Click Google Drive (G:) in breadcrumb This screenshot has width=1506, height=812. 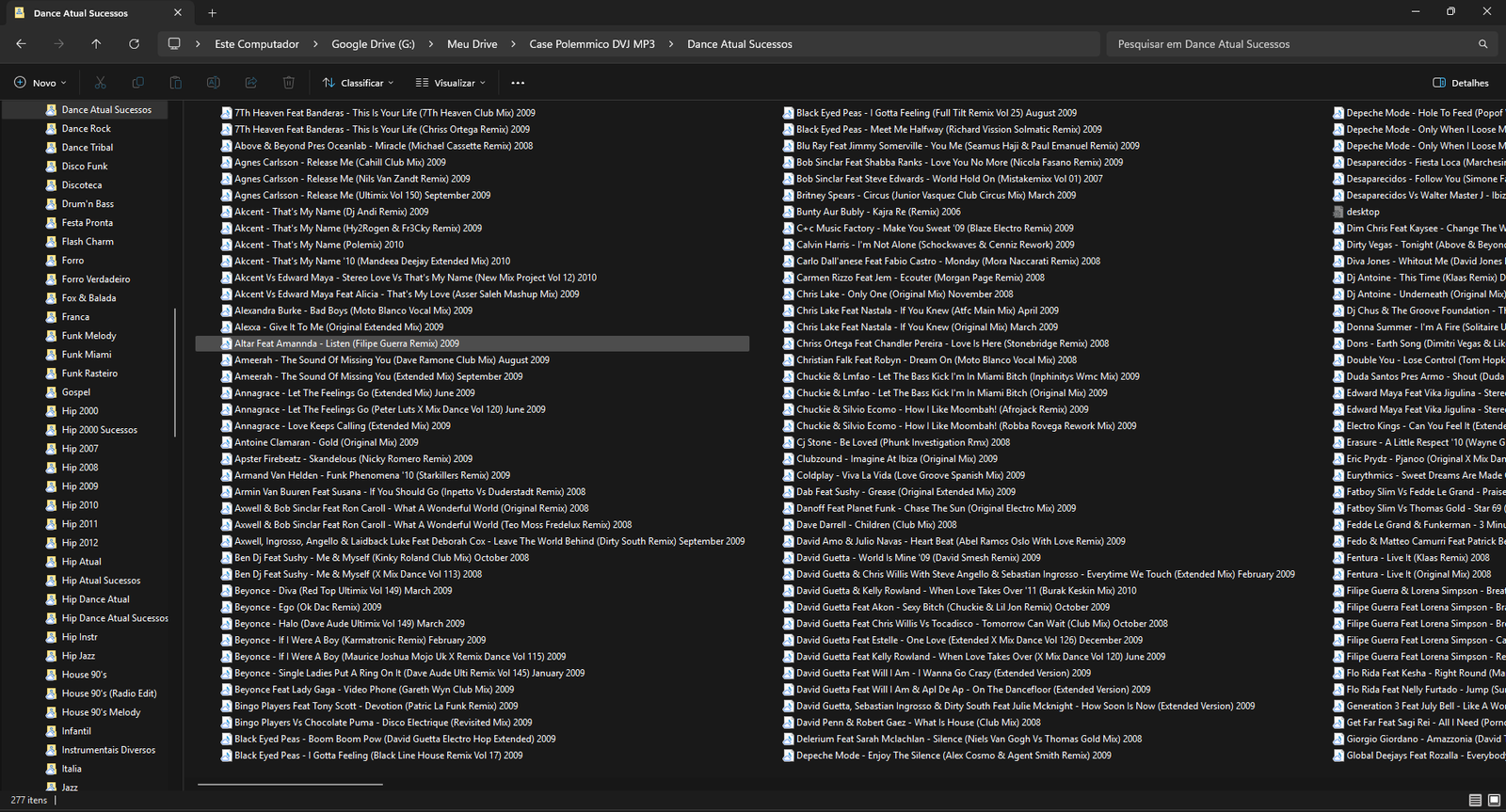(x=373, y=44)
